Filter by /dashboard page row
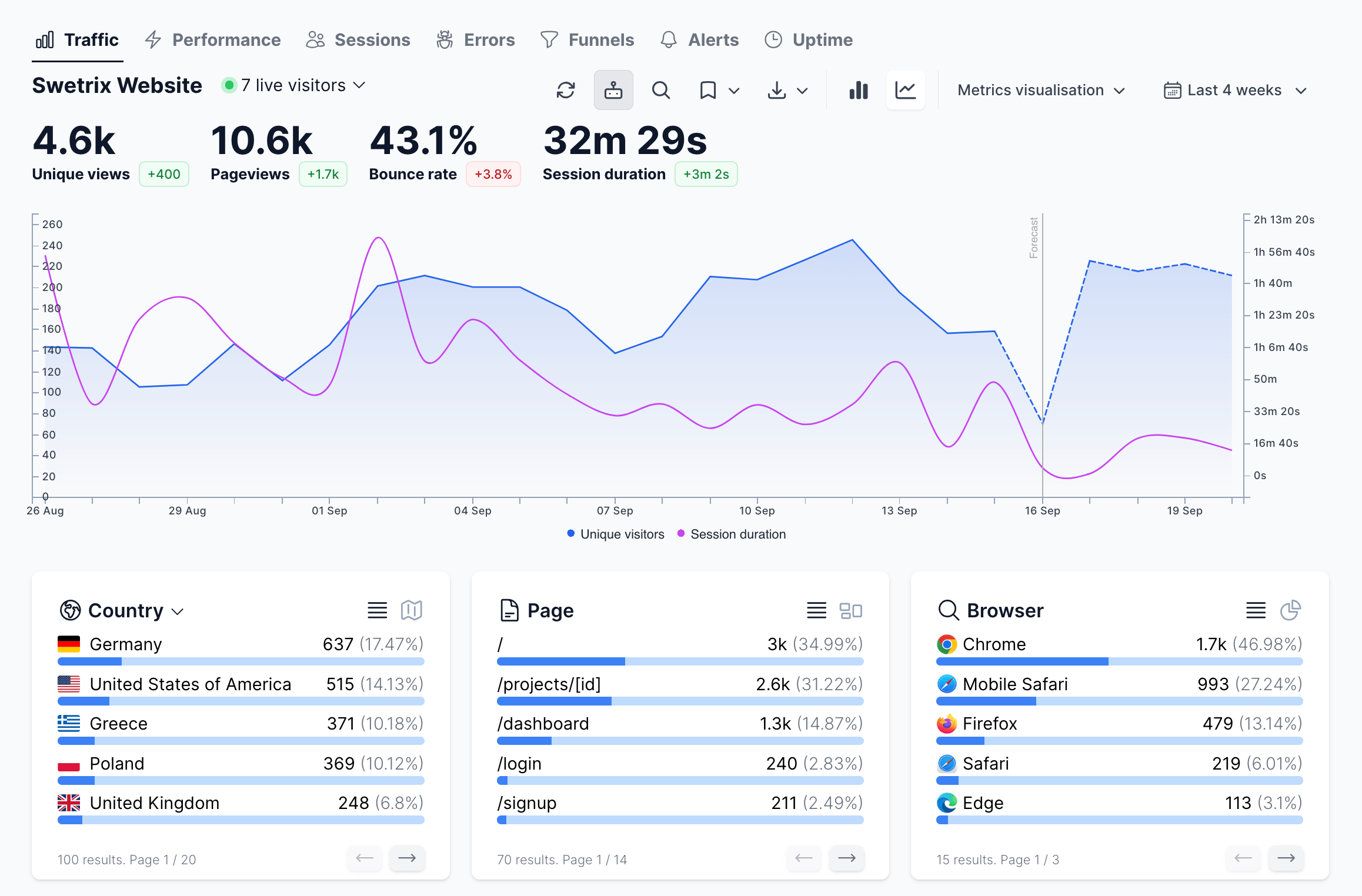Screen dimensions: 1362x896 click(680, 728)
